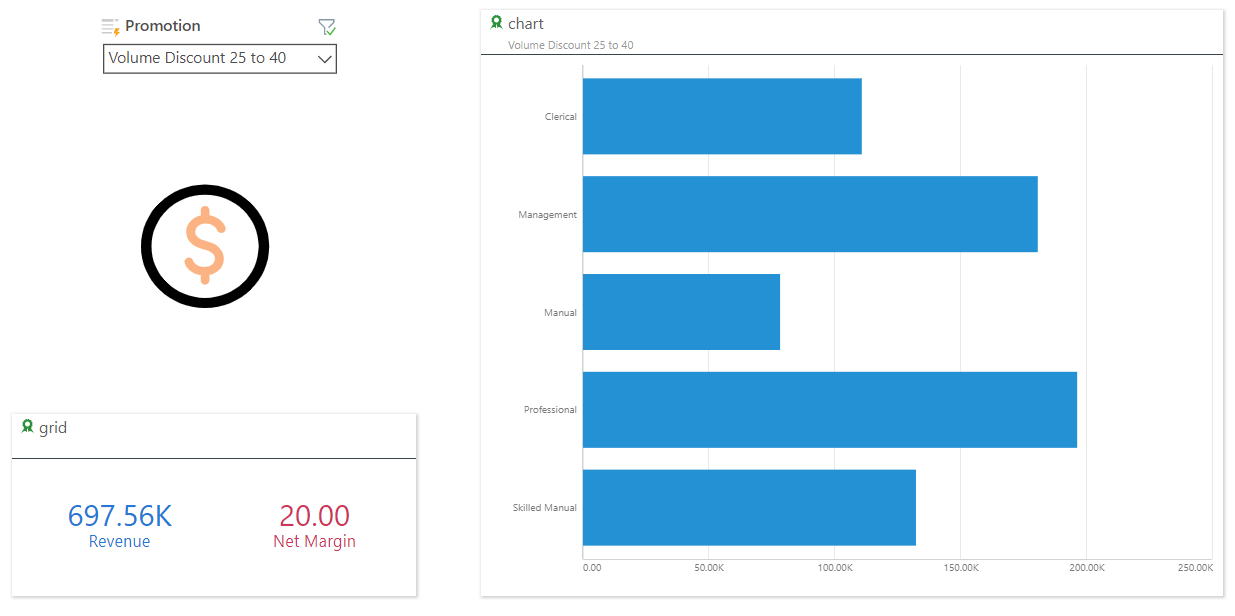
Task: Expand the Promotion dropdown chevron arrow
Action: tap(324, 59)
